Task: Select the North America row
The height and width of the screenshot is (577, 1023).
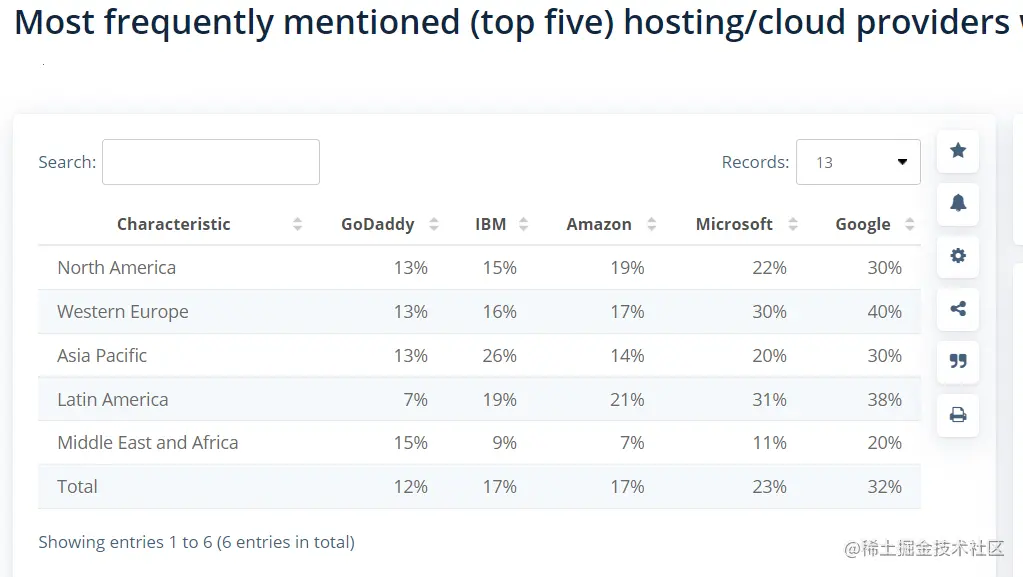Action: pos(116,268)
